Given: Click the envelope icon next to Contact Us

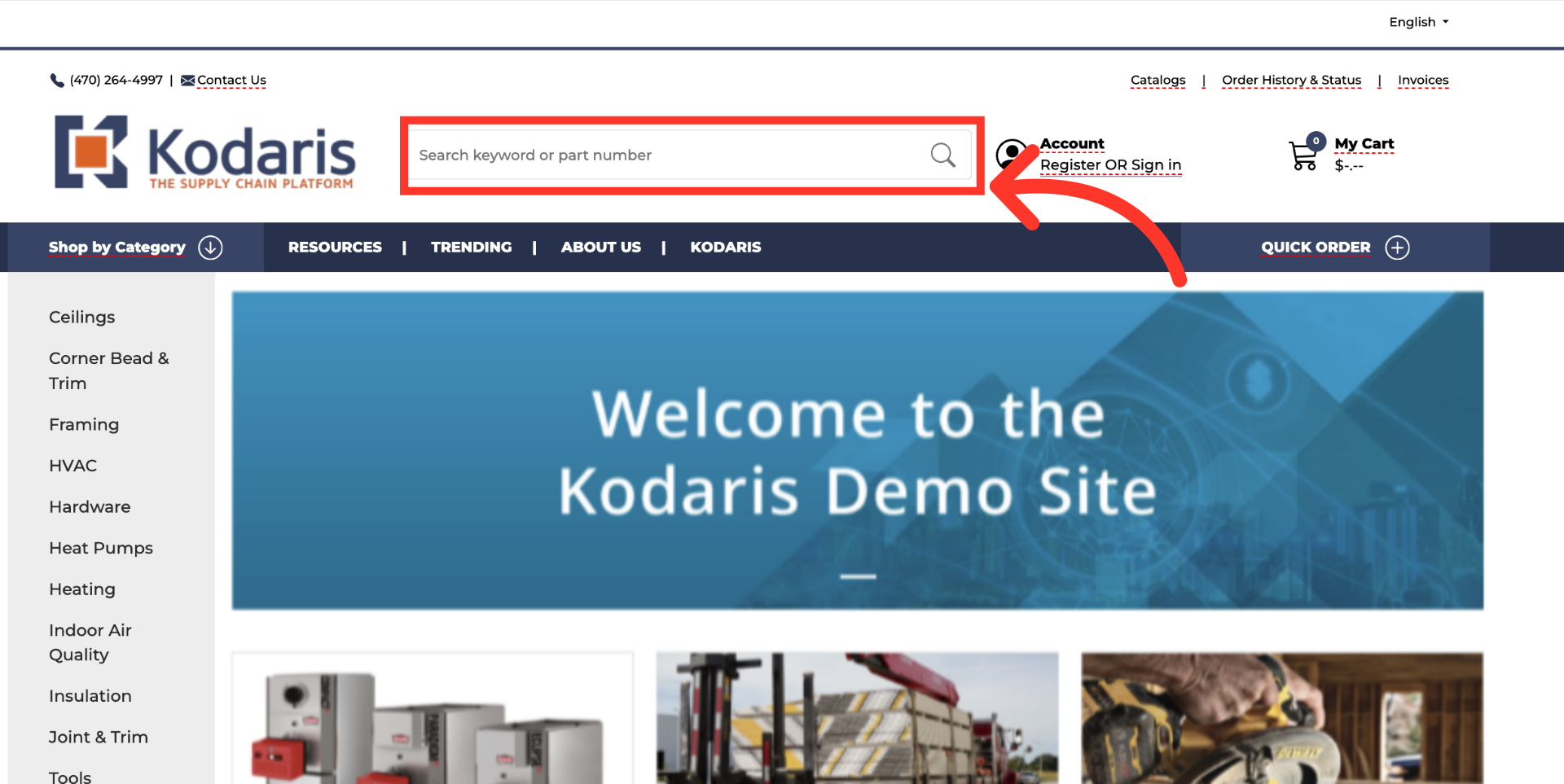Looking at the screenshot, I should 188,81.
